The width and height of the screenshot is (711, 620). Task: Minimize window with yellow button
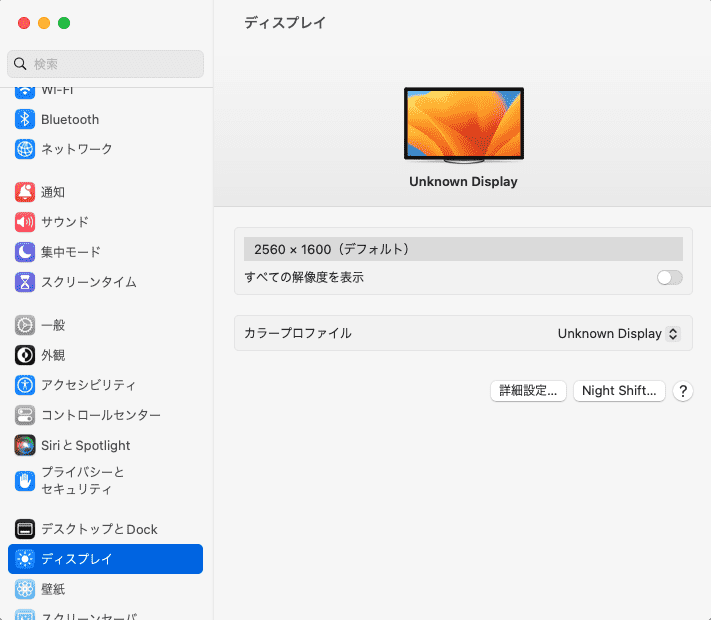tap(44, 23)
